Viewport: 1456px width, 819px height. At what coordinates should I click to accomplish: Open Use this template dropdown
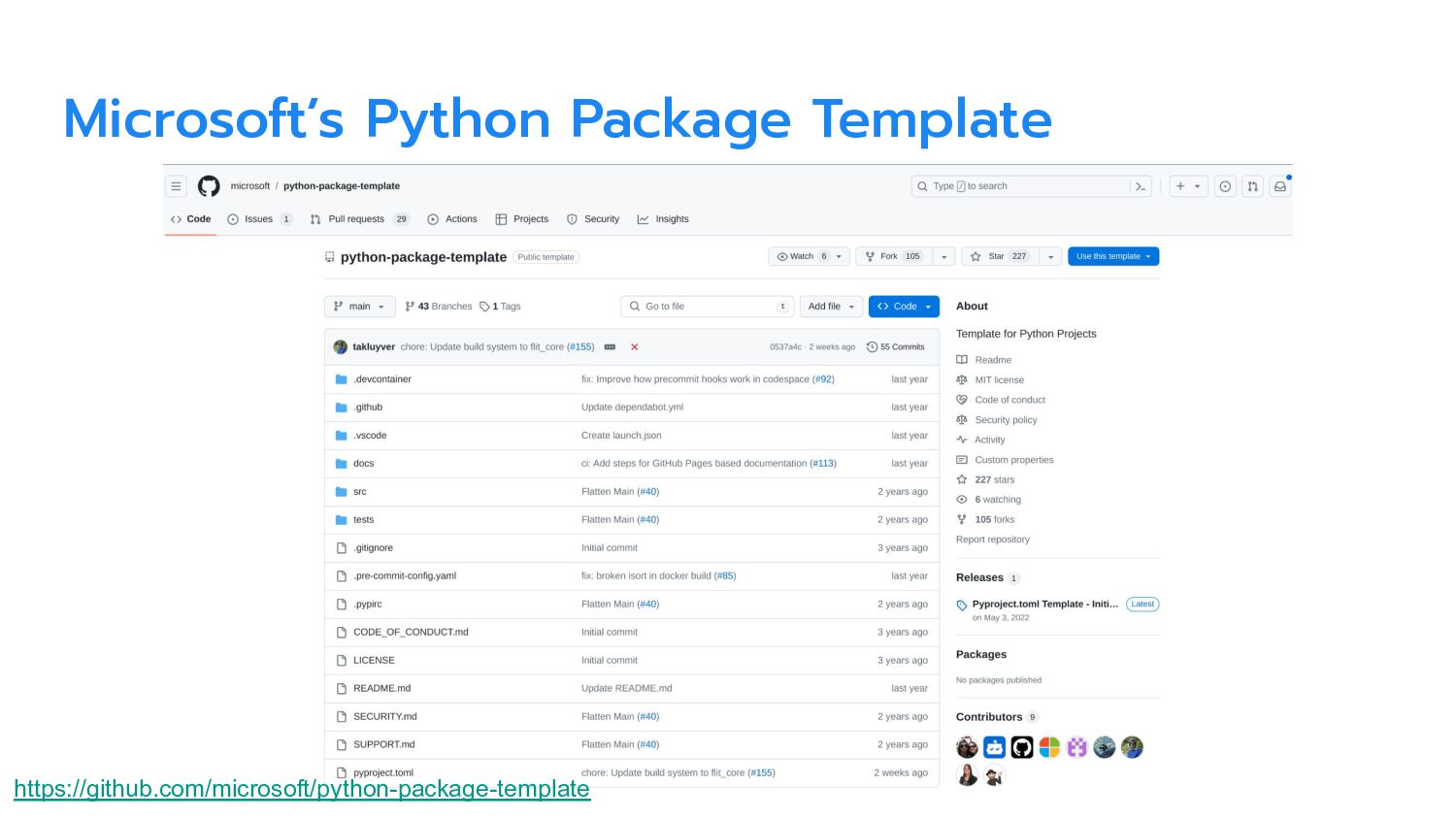tap(1113, 256)
